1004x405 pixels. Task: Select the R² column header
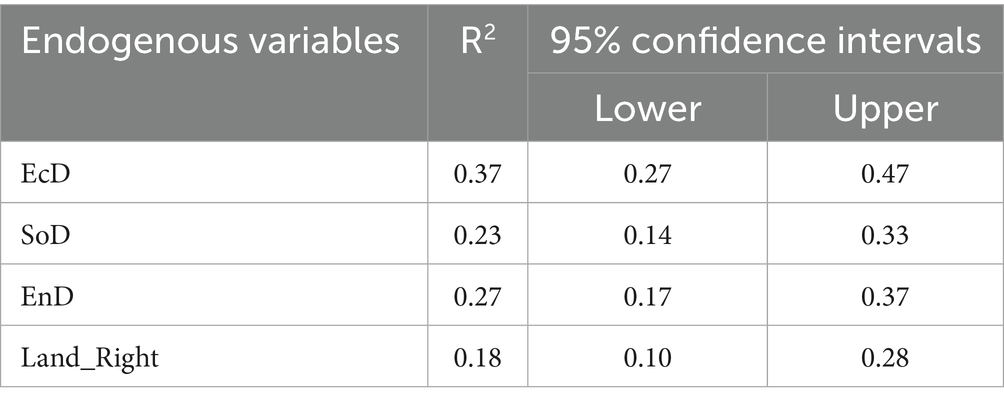(478, 43)
